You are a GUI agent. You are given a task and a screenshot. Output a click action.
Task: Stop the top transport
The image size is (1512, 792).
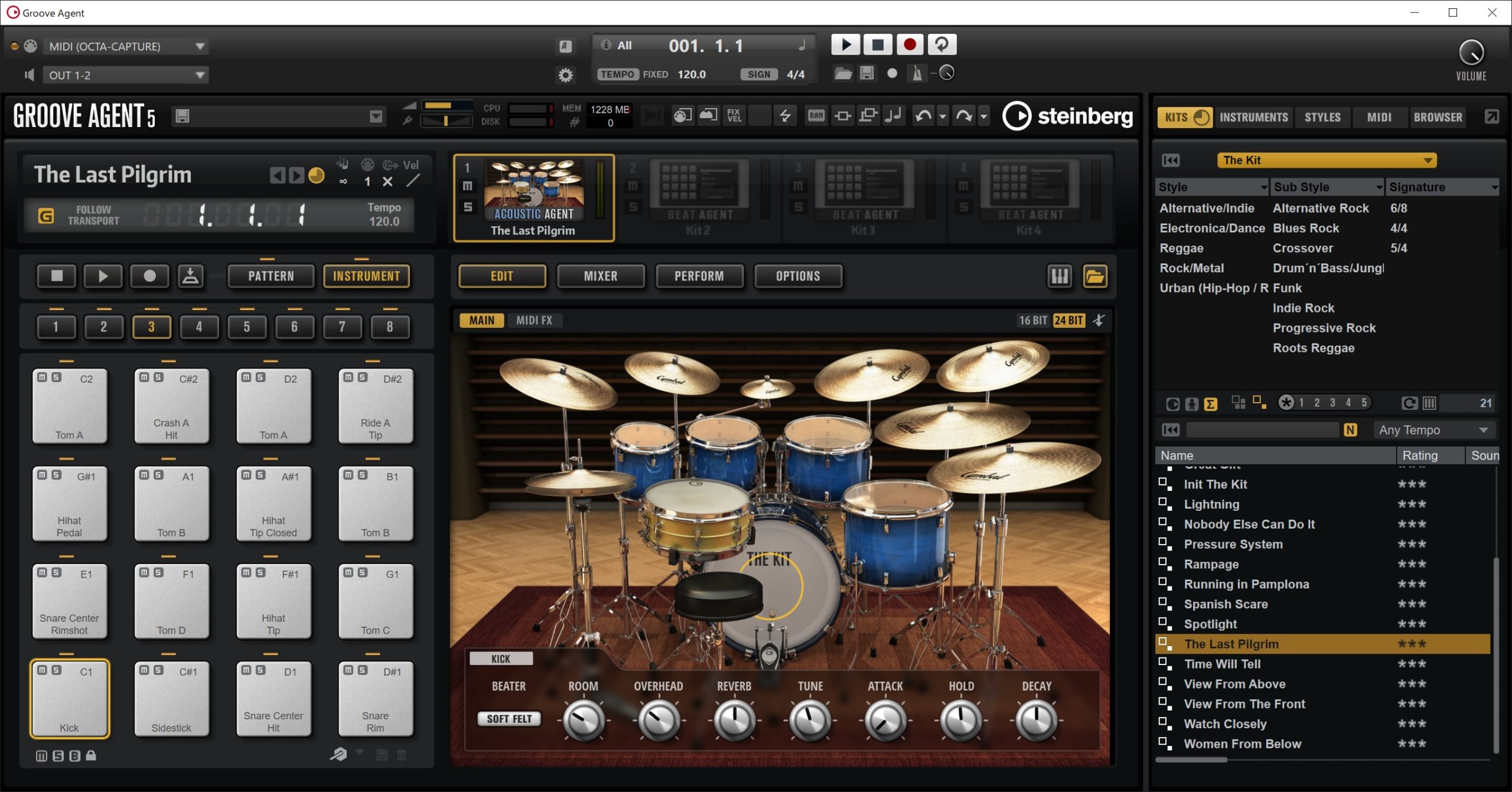click(878, 45)
